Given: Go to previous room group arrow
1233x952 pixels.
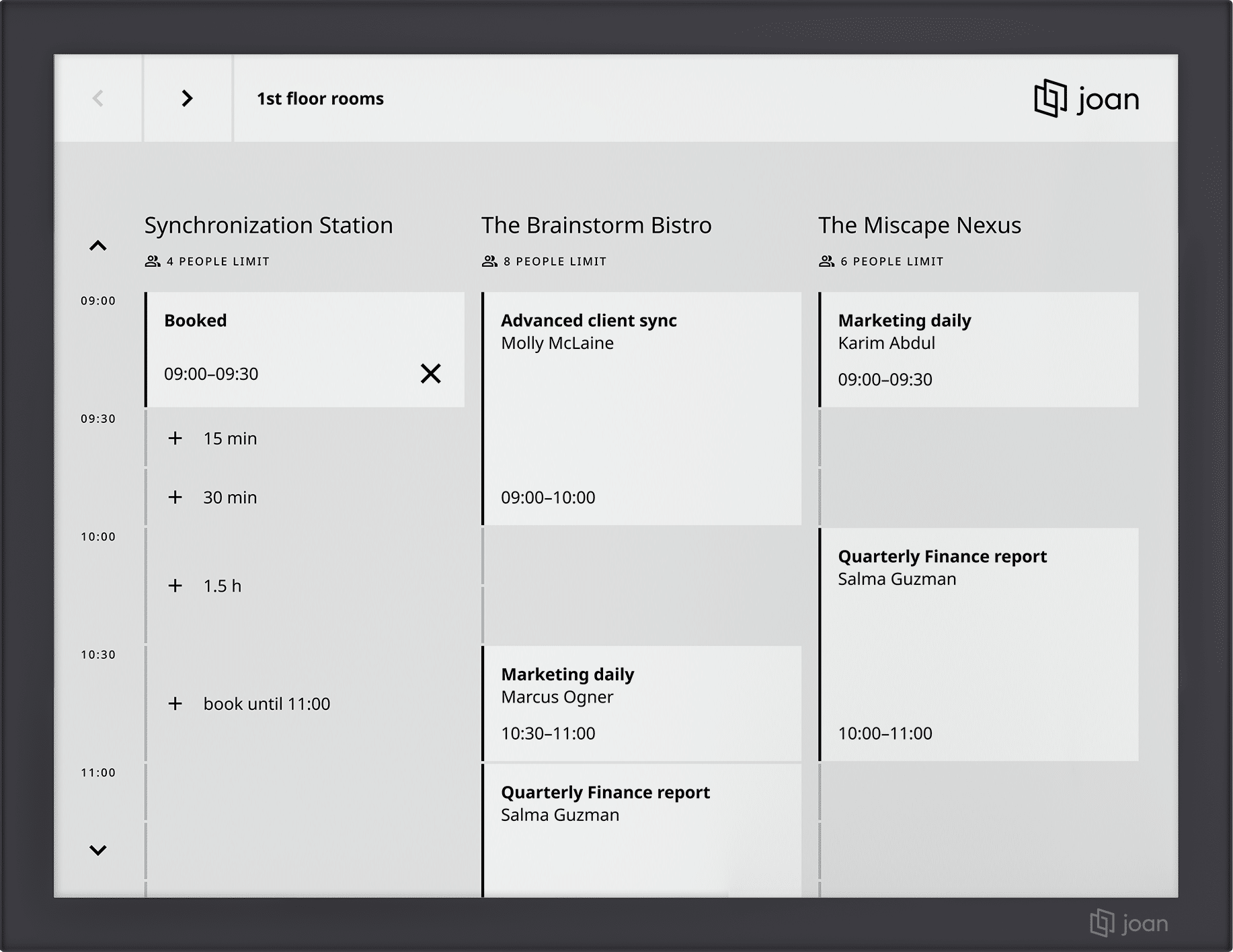Looking at the screenshot, I should point(98,99).
